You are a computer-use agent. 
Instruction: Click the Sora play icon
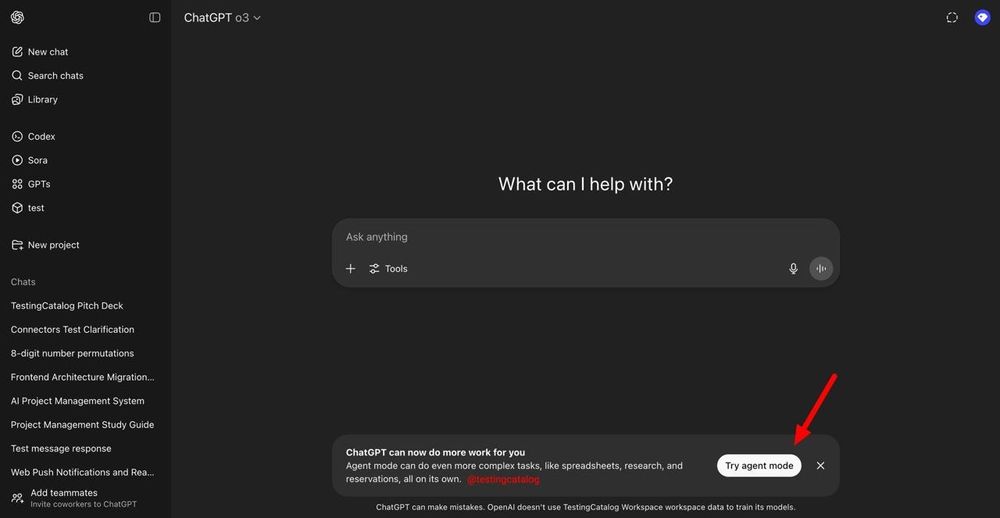pos(17,160)
